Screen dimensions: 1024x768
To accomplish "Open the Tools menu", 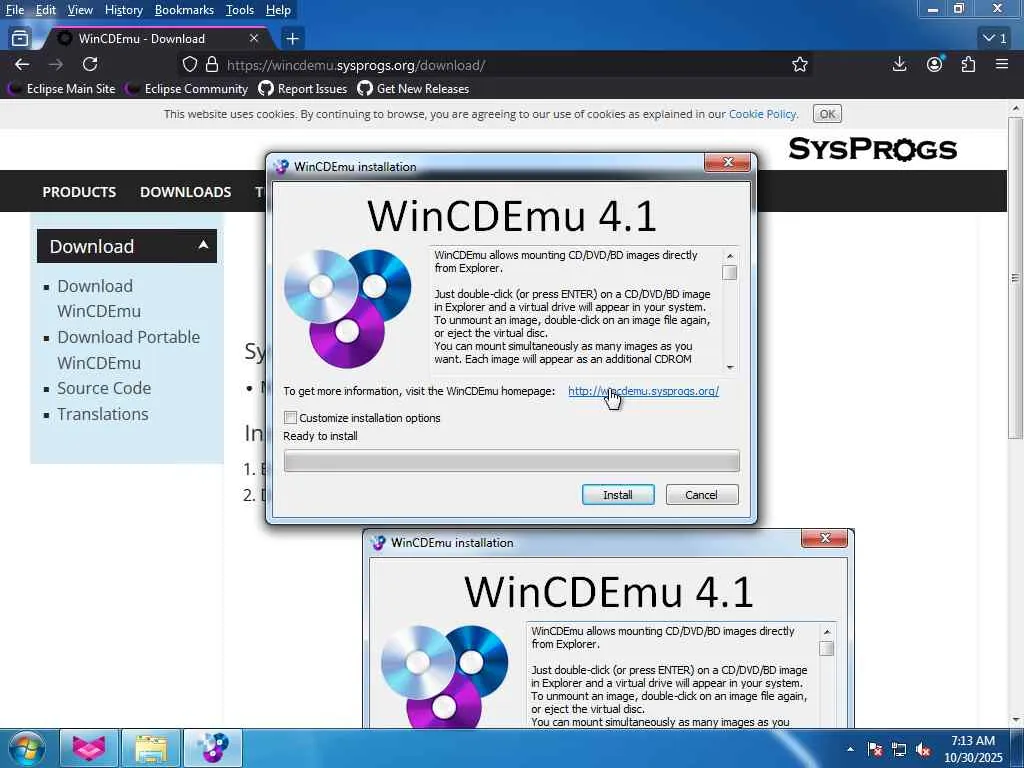I will pos(240,10).
